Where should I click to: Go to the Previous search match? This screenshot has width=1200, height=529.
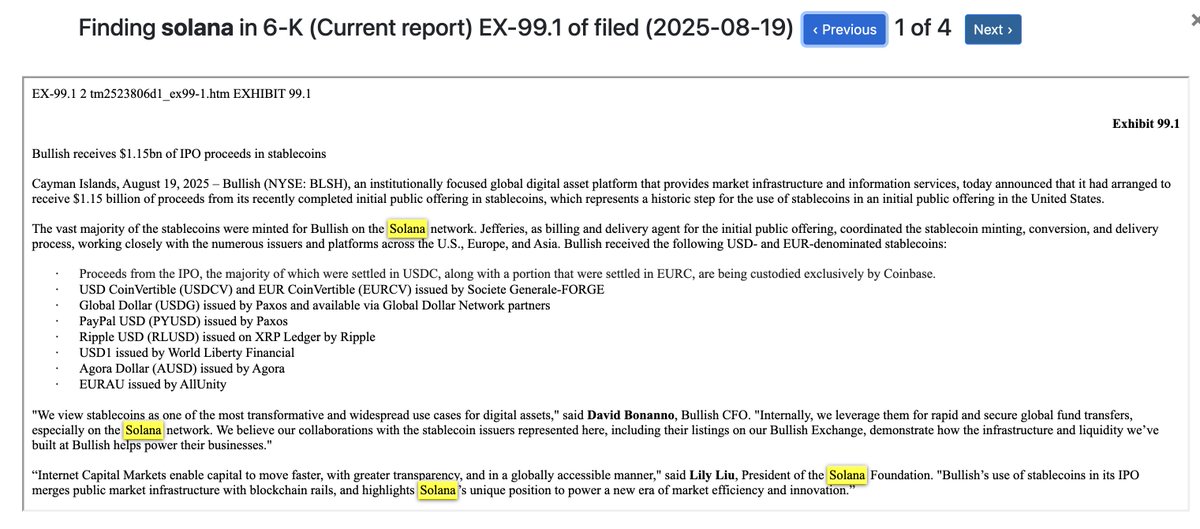tap(844, 29)
